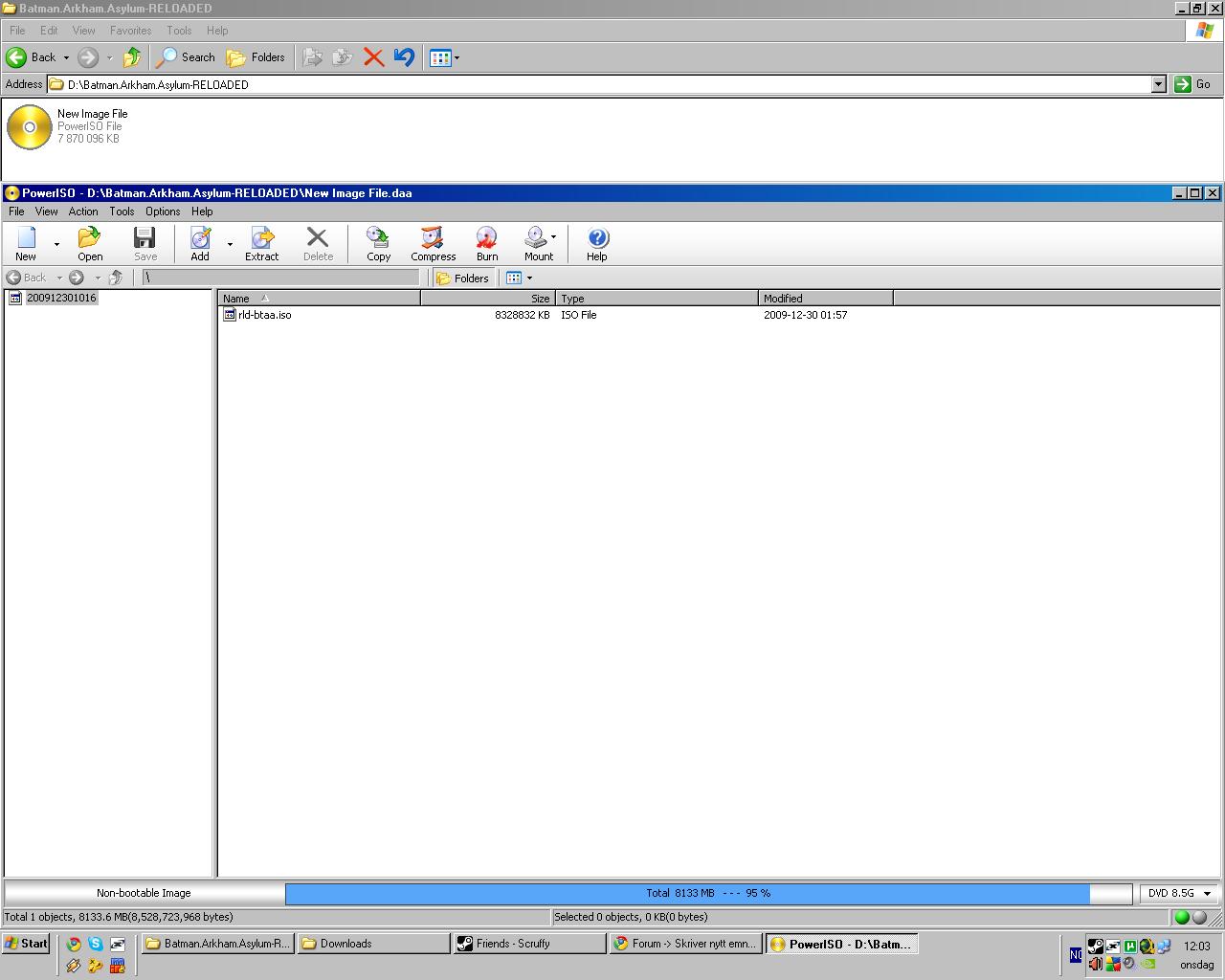
Task: Sort by Name column header
Action: (x=320, y=298)
